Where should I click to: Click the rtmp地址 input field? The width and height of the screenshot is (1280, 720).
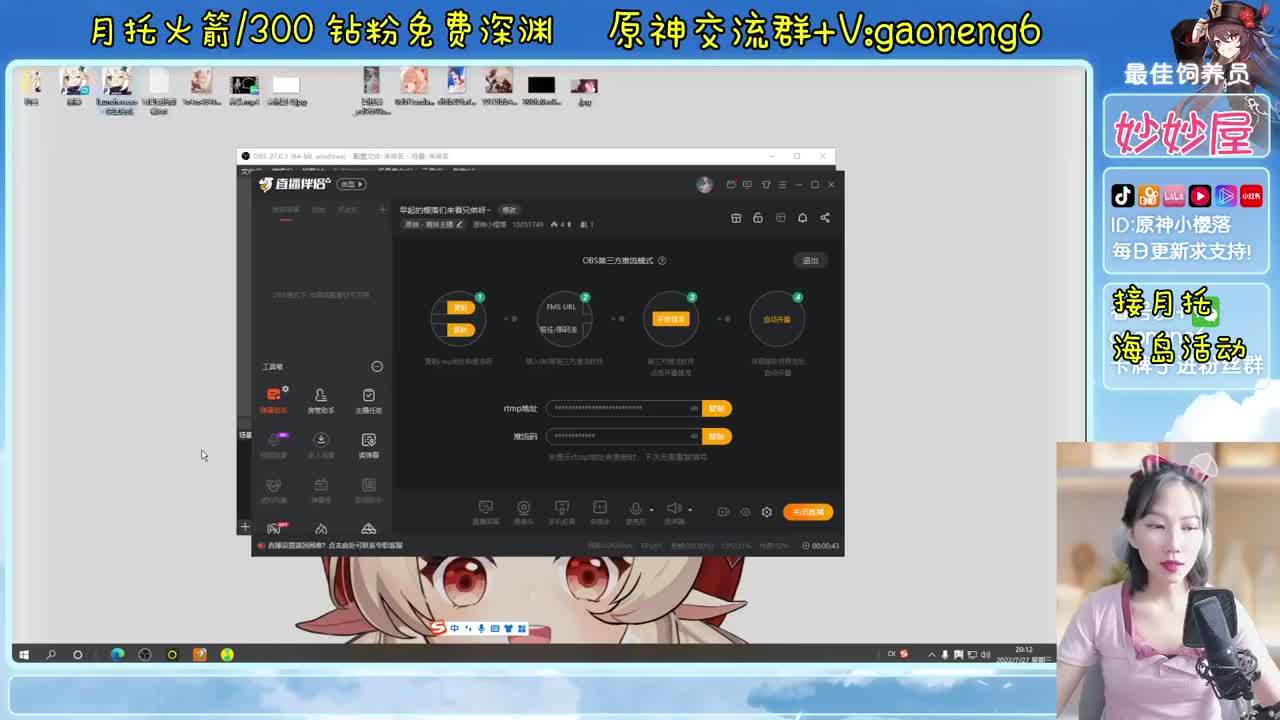pyautogui.click(x=615, y=408)
